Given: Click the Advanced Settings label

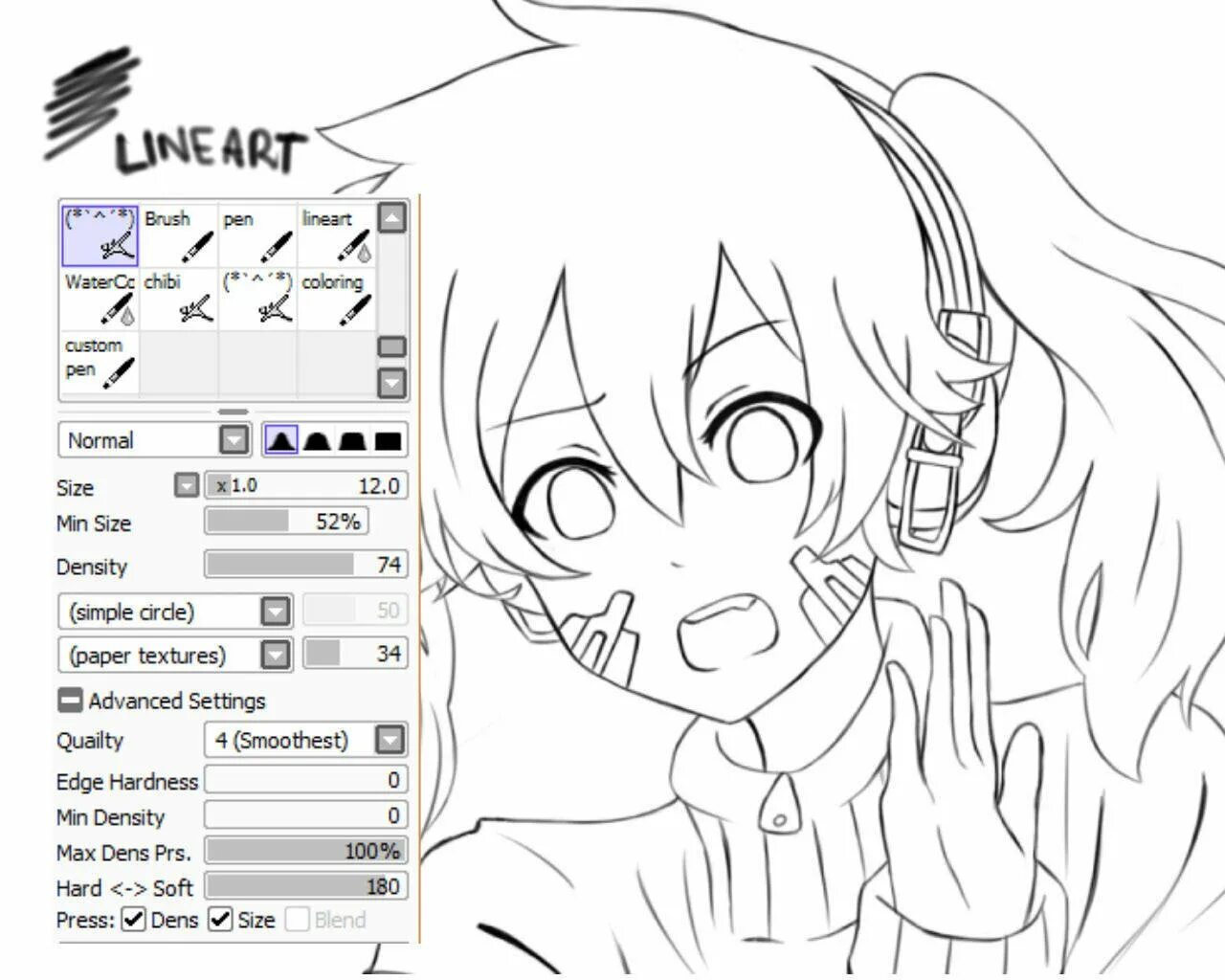Looking at the screenshot, I should [x=177, y=701].
